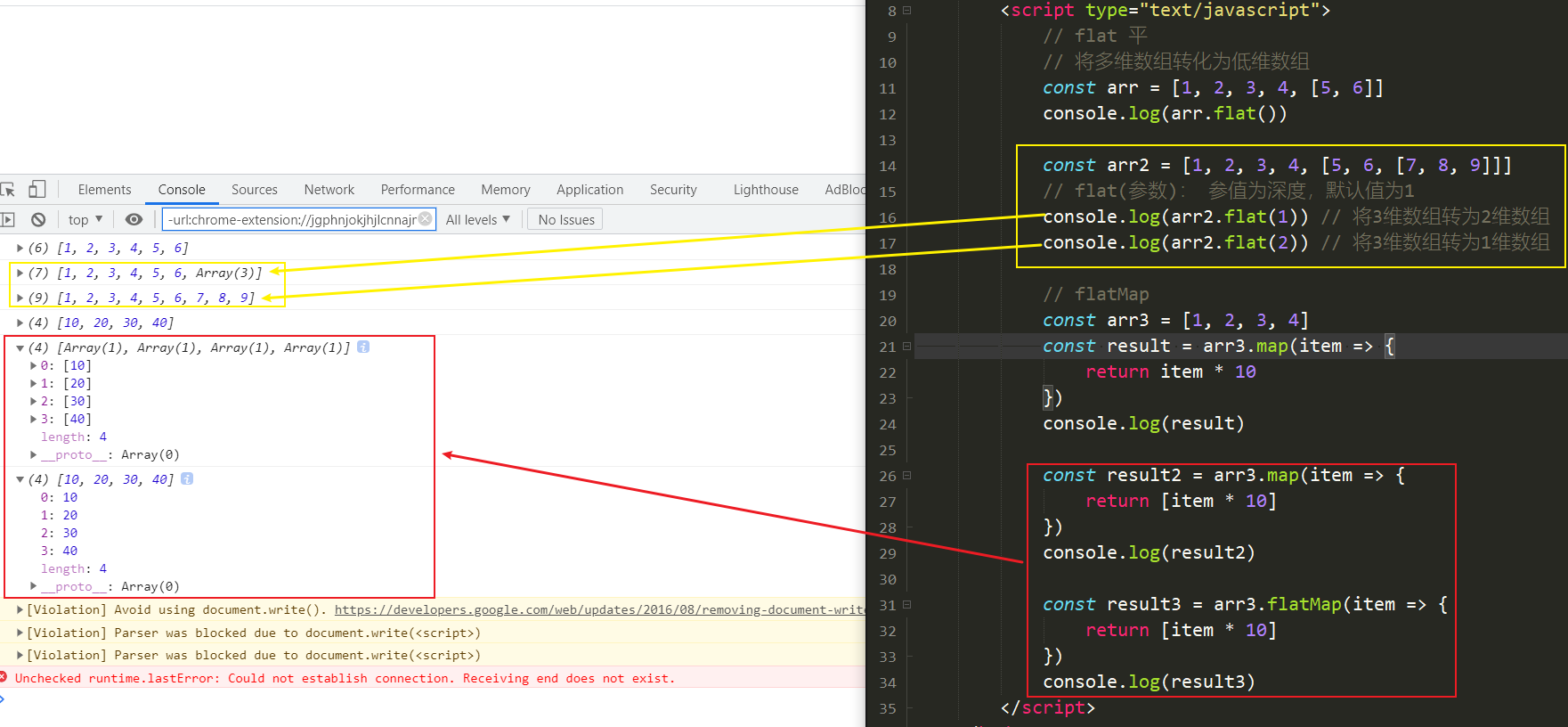Switch to the Elements tab
The height and width of the screenshot is (727, 1568).
click(104, 190)
